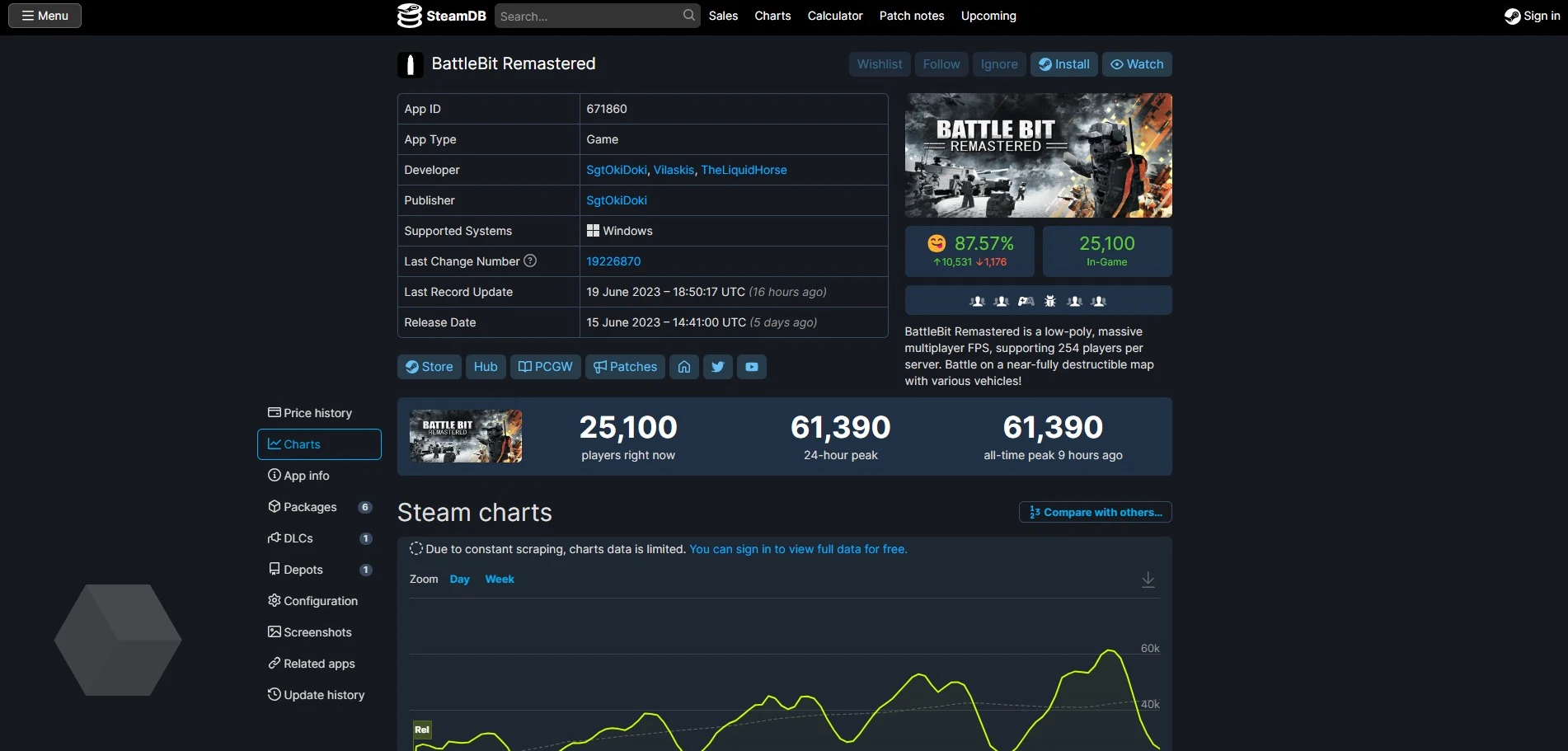This screenshot has width=1568, height=751.
Task: Open Screenshots in sidebar
Action: [x=318, y=632]
